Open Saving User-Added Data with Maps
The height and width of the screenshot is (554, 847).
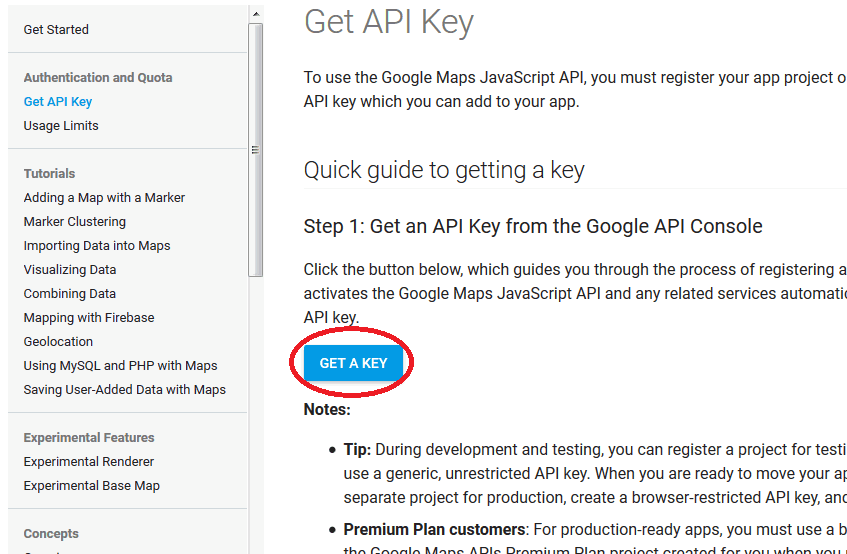coord(125,390)
